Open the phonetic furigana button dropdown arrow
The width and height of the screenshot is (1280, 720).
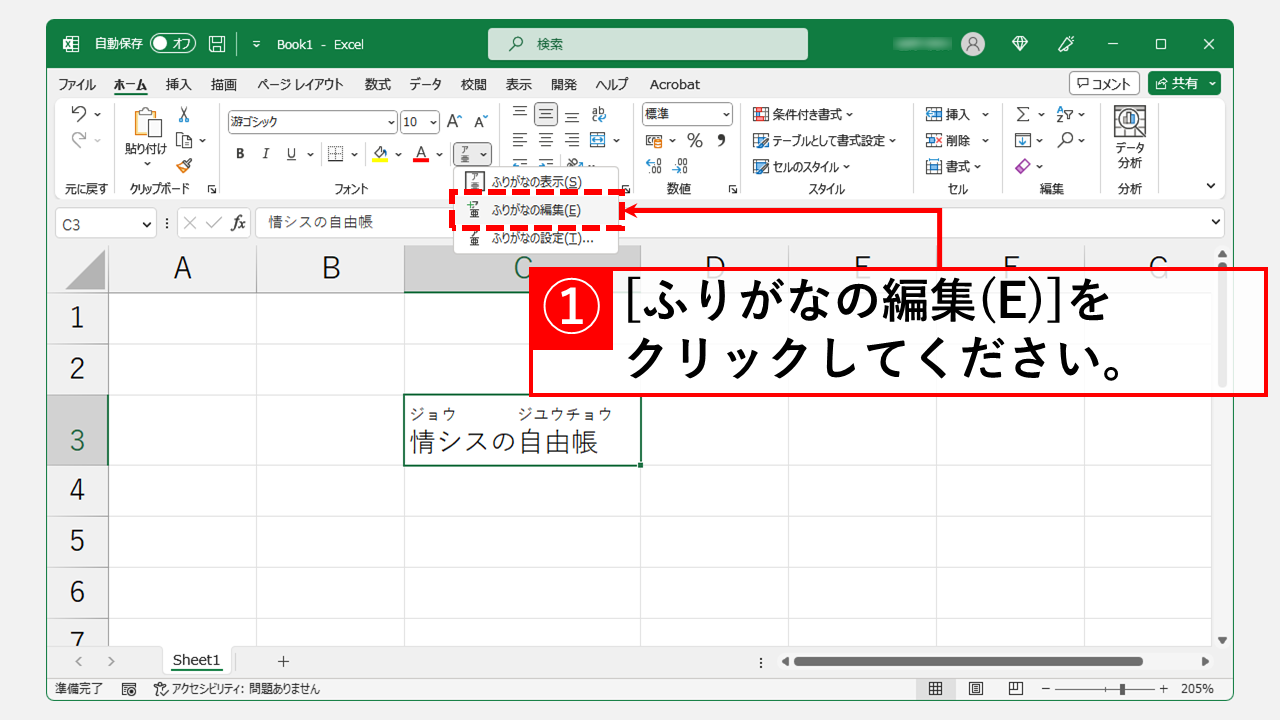click(x=484, y=154)
